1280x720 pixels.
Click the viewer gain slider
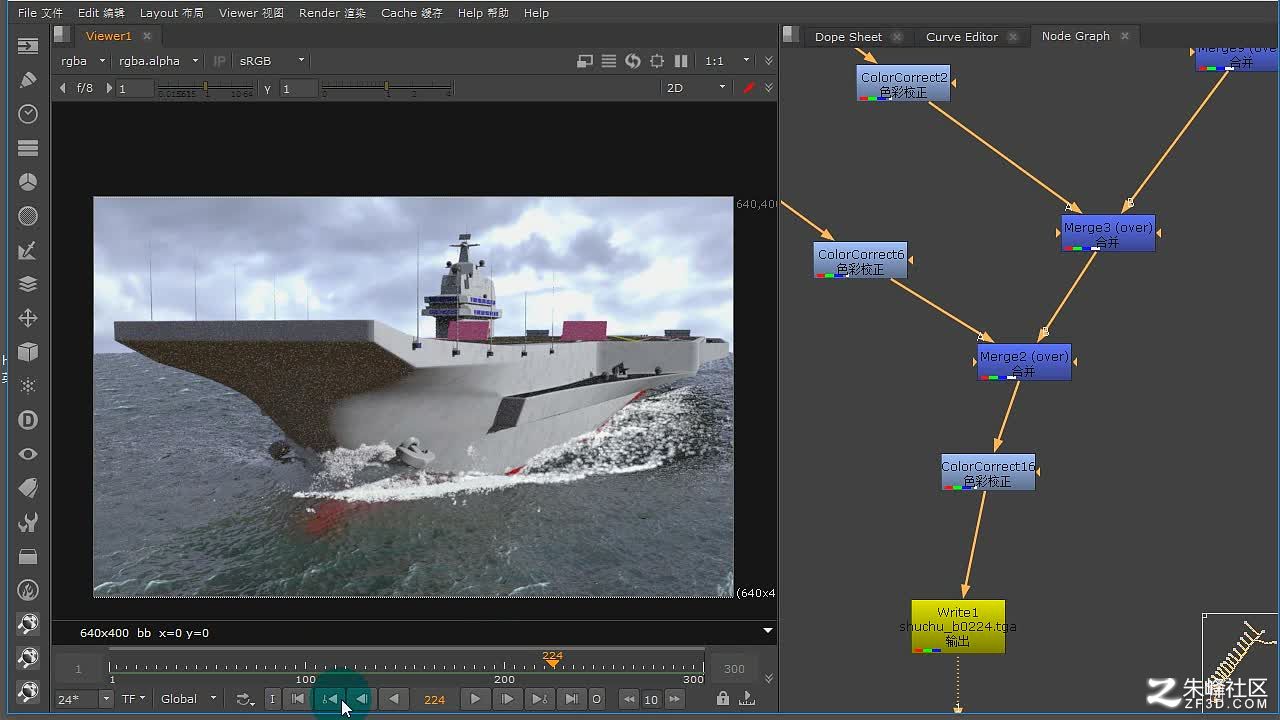[206, 89]
